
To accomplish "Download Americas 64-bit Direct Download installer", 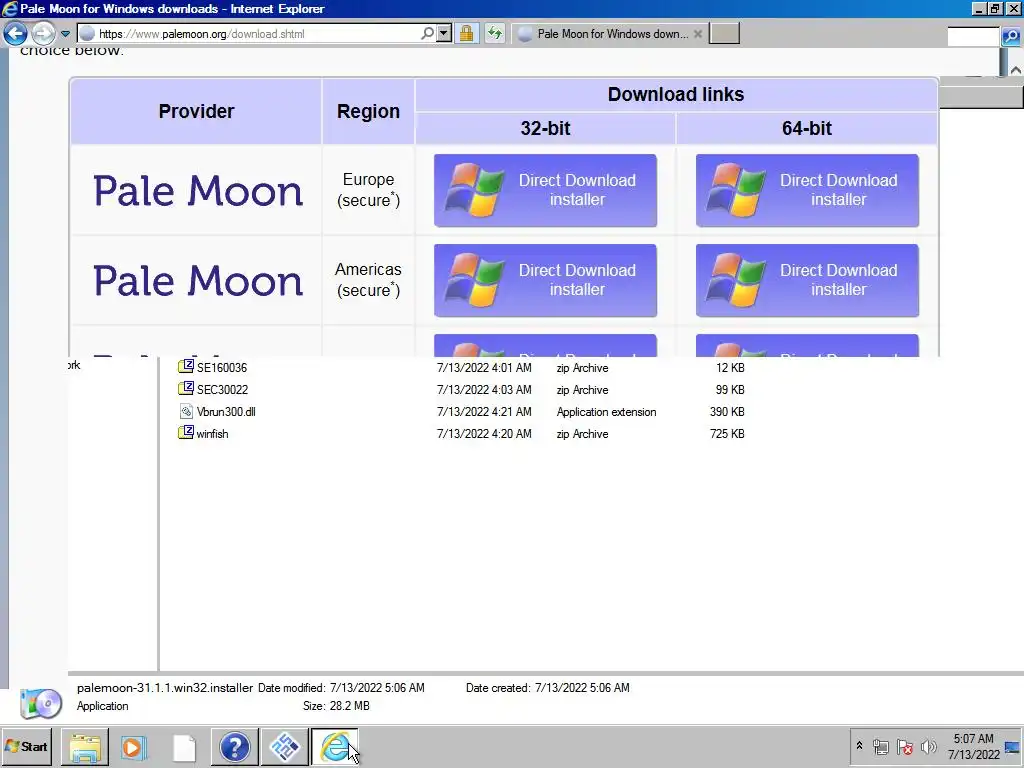I will [807, 280].
